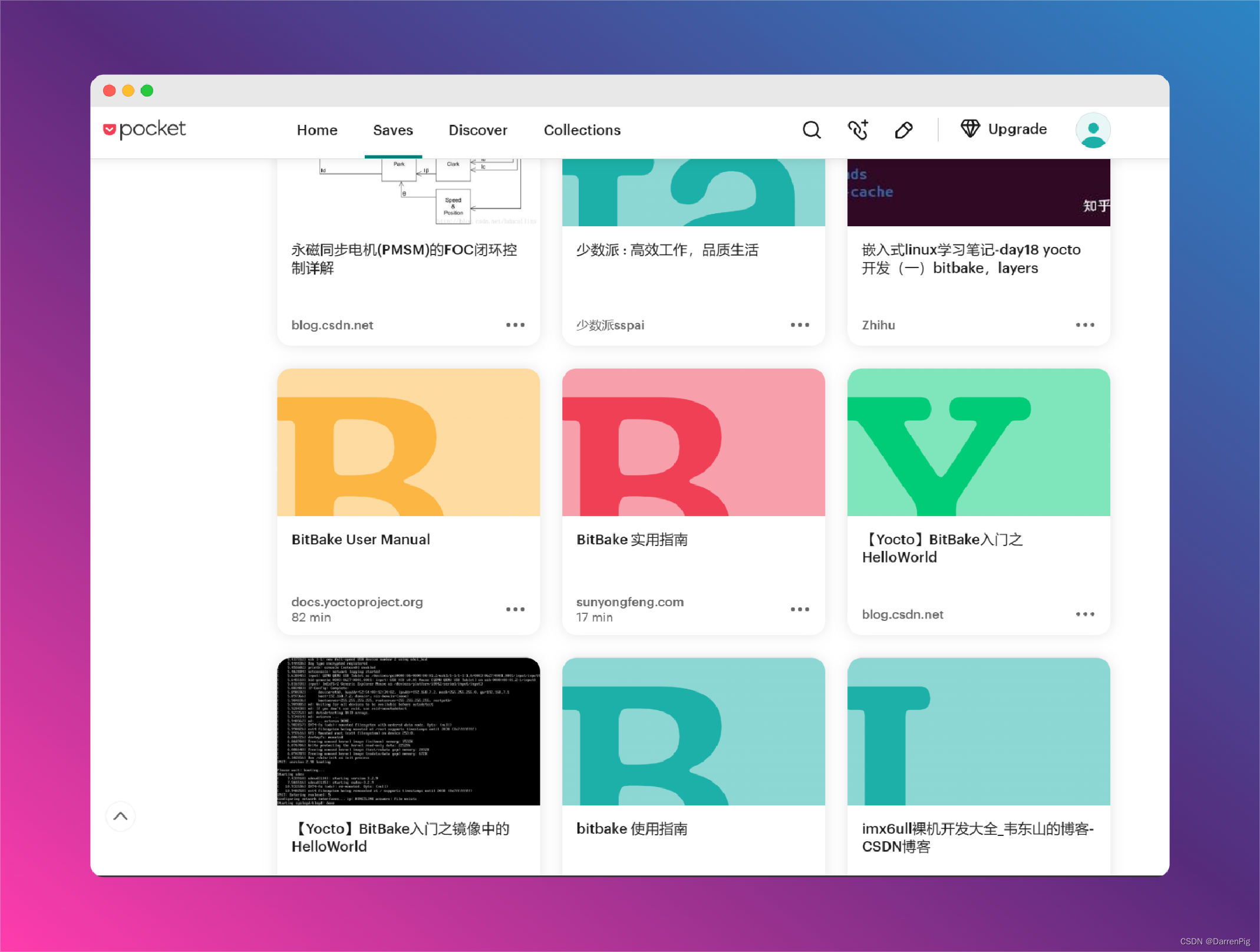Click the Pocket logo
1260x952 pixels.
[x=144, y=130]
